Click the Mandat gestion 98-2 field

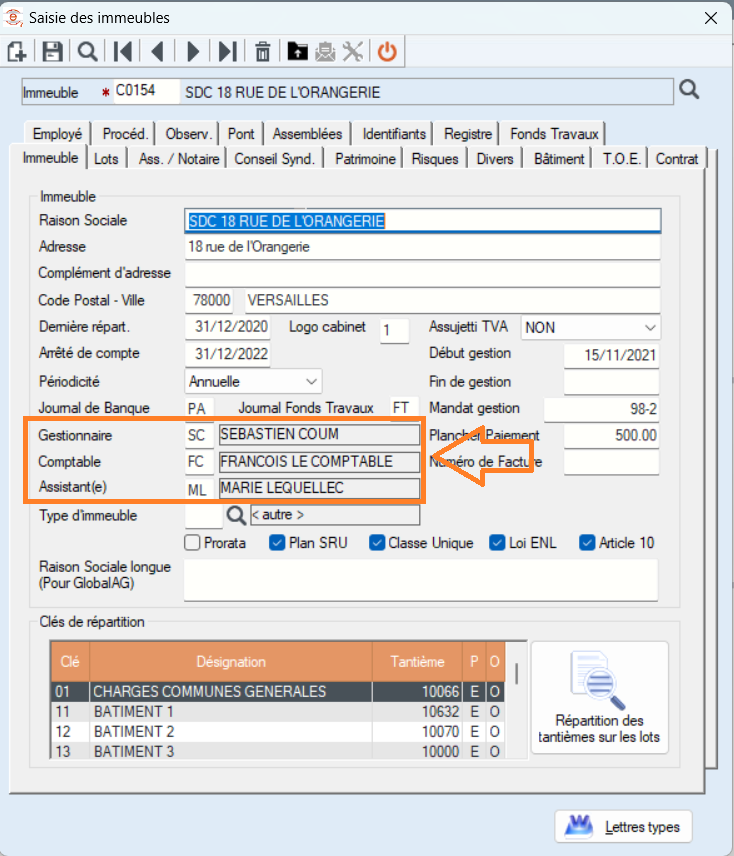(601, 409)
